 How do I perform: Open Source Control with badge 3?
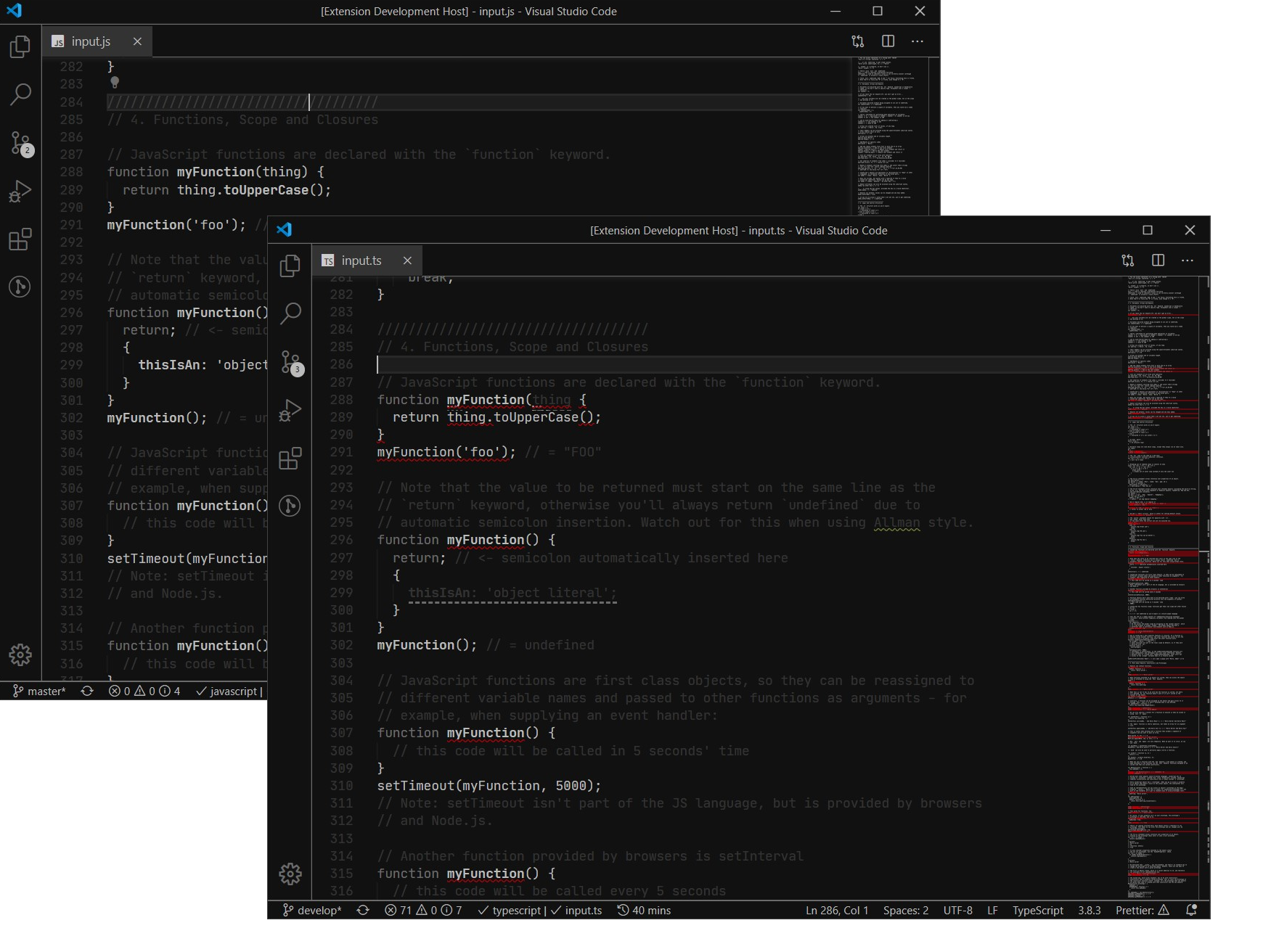tap(291, 362)
